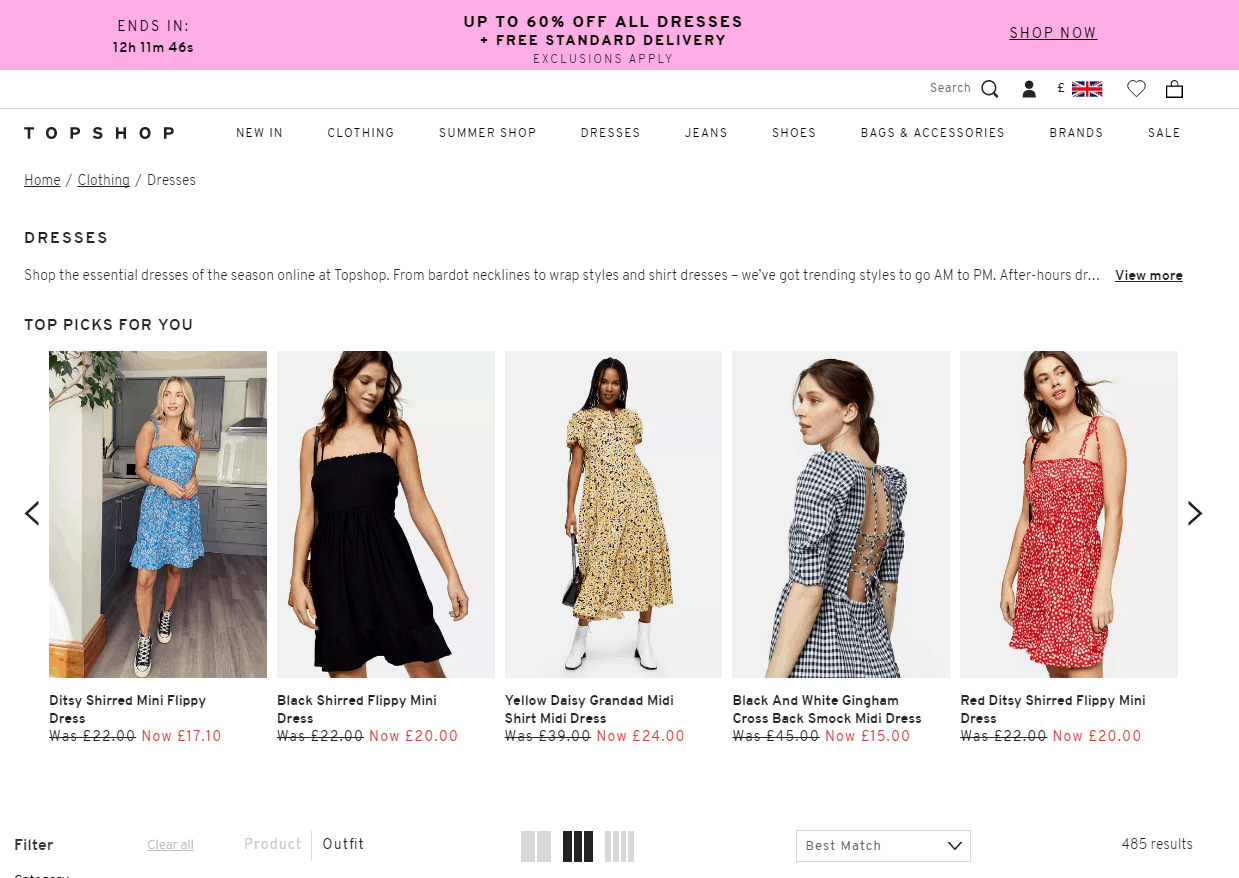This screenshot has height=878, width=1239.
Task: Click 'Yellow Daisy Grandad Midi Shirt Midi Dress' title
Action: coord(589,709)
